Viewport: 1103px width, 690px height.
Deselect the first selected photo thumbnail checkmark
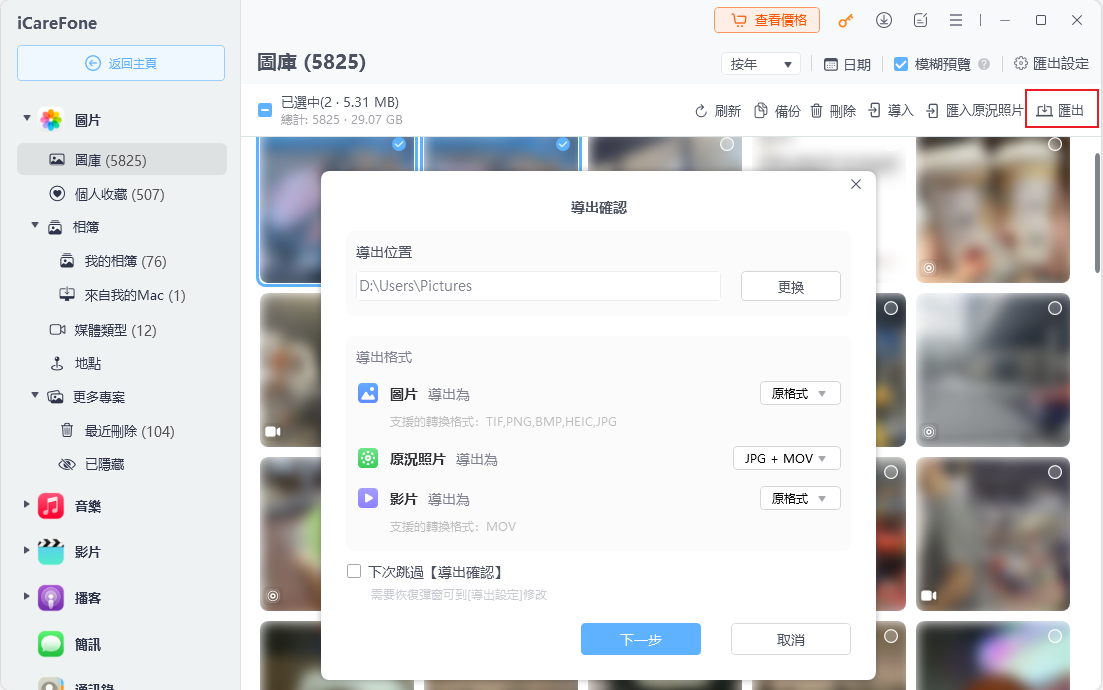399,144
